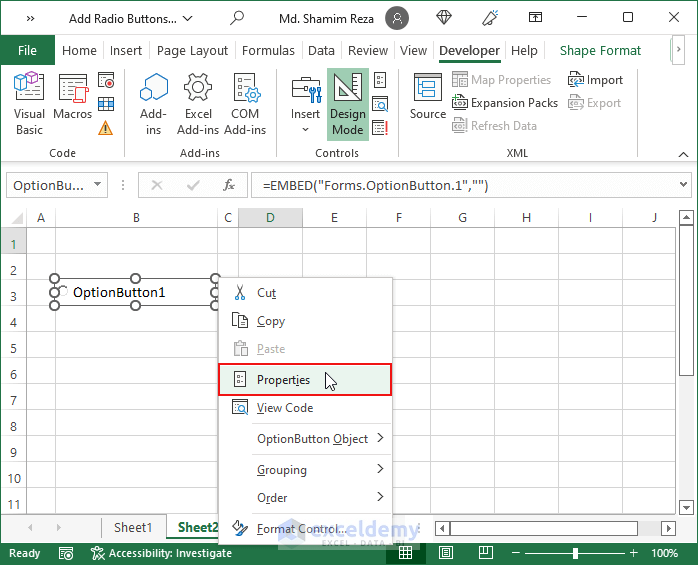Click the Record Macro icon
Viewport: 698px width, 565px height.
point(106,80)
